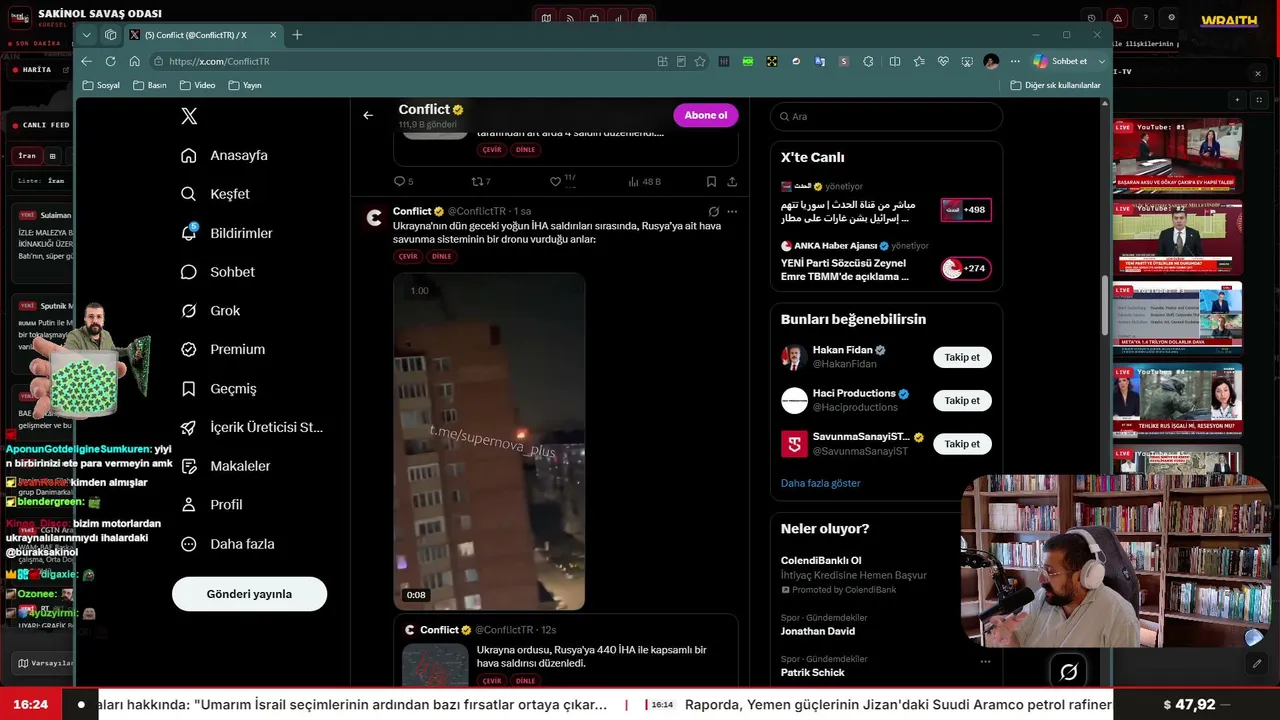This screenshot has width=1280, height=720.
Task: Join the live space with +498 listeners
Action: tap(966, 210)
